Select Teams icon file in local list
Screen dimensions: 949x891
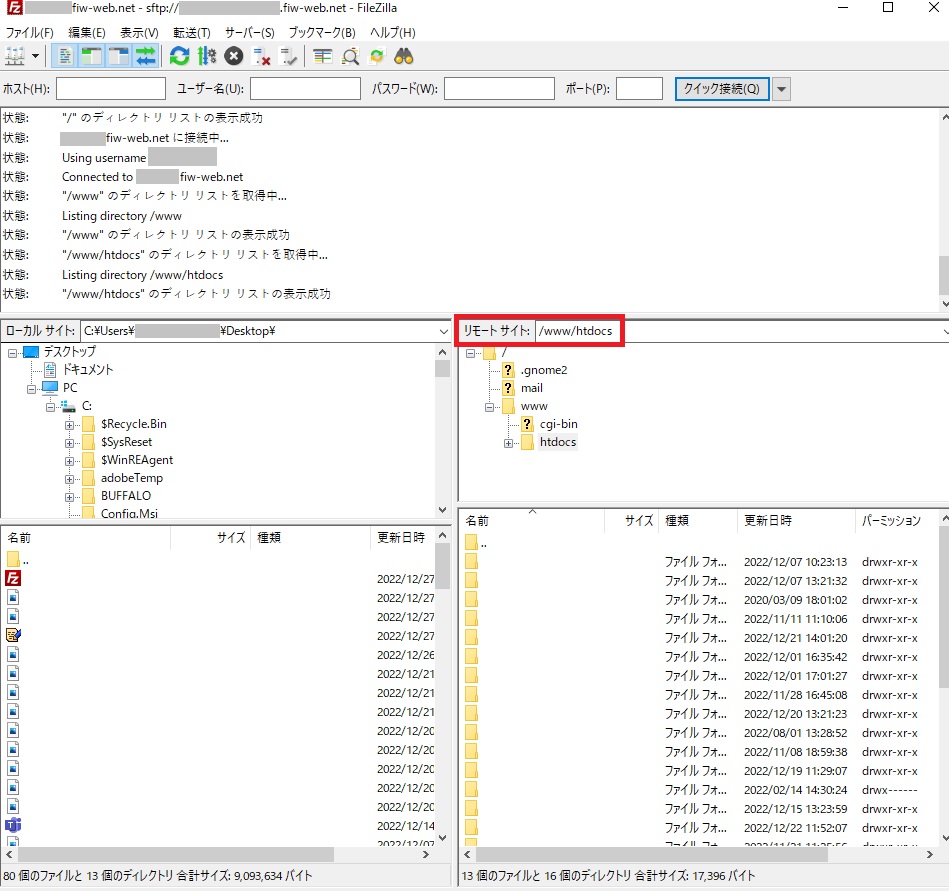click(x=13, y=825)
